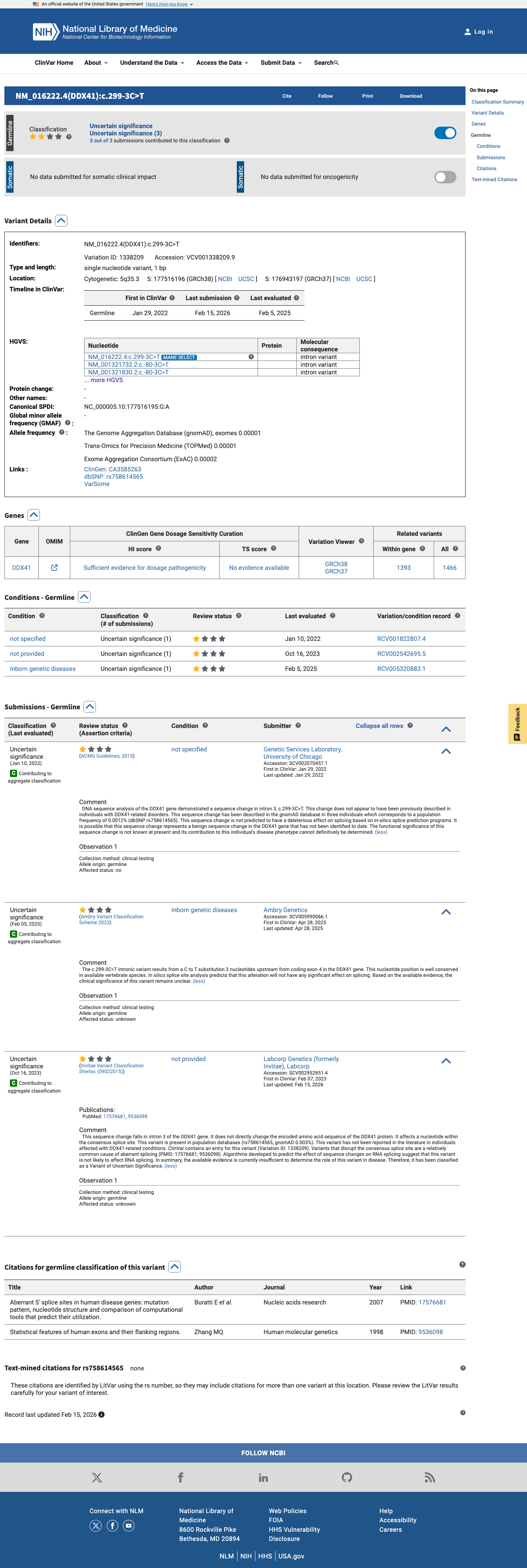This screenshot has width=527, height=1568.
Task: Click help icon beside Last submission
Action: 237,298
